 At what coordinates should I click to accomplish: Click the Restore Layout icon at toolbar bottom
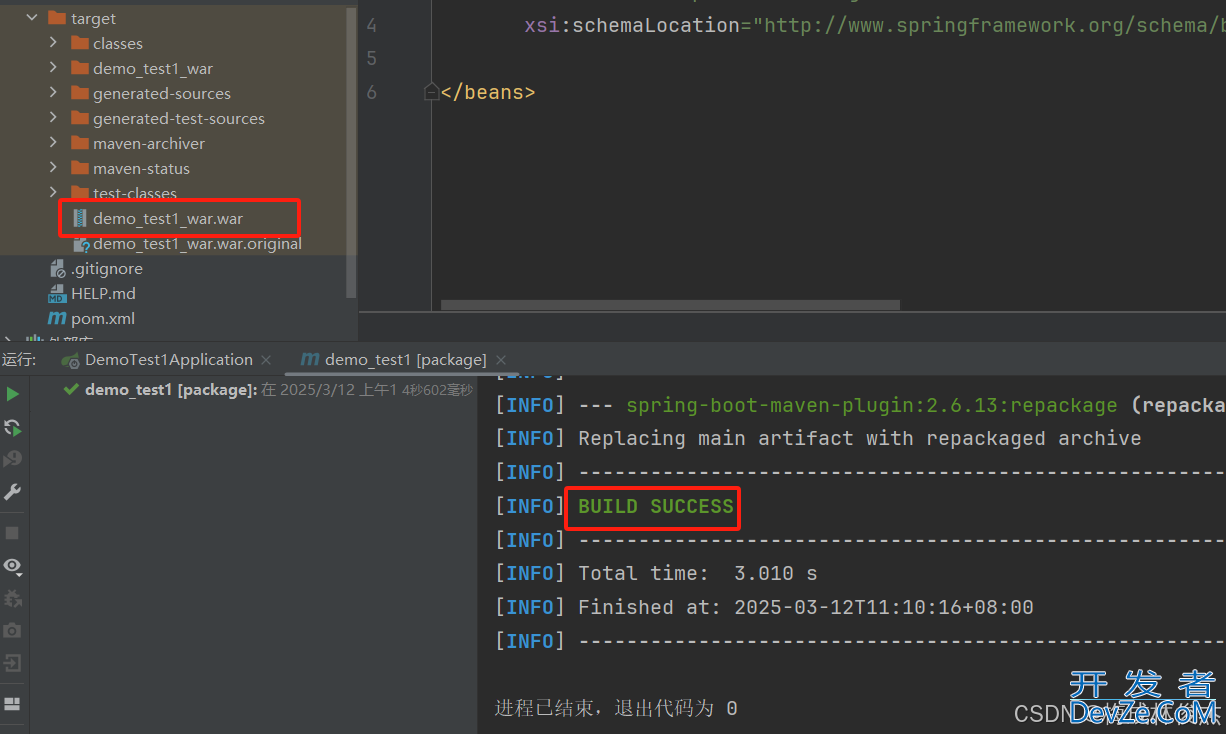(12, 704)
